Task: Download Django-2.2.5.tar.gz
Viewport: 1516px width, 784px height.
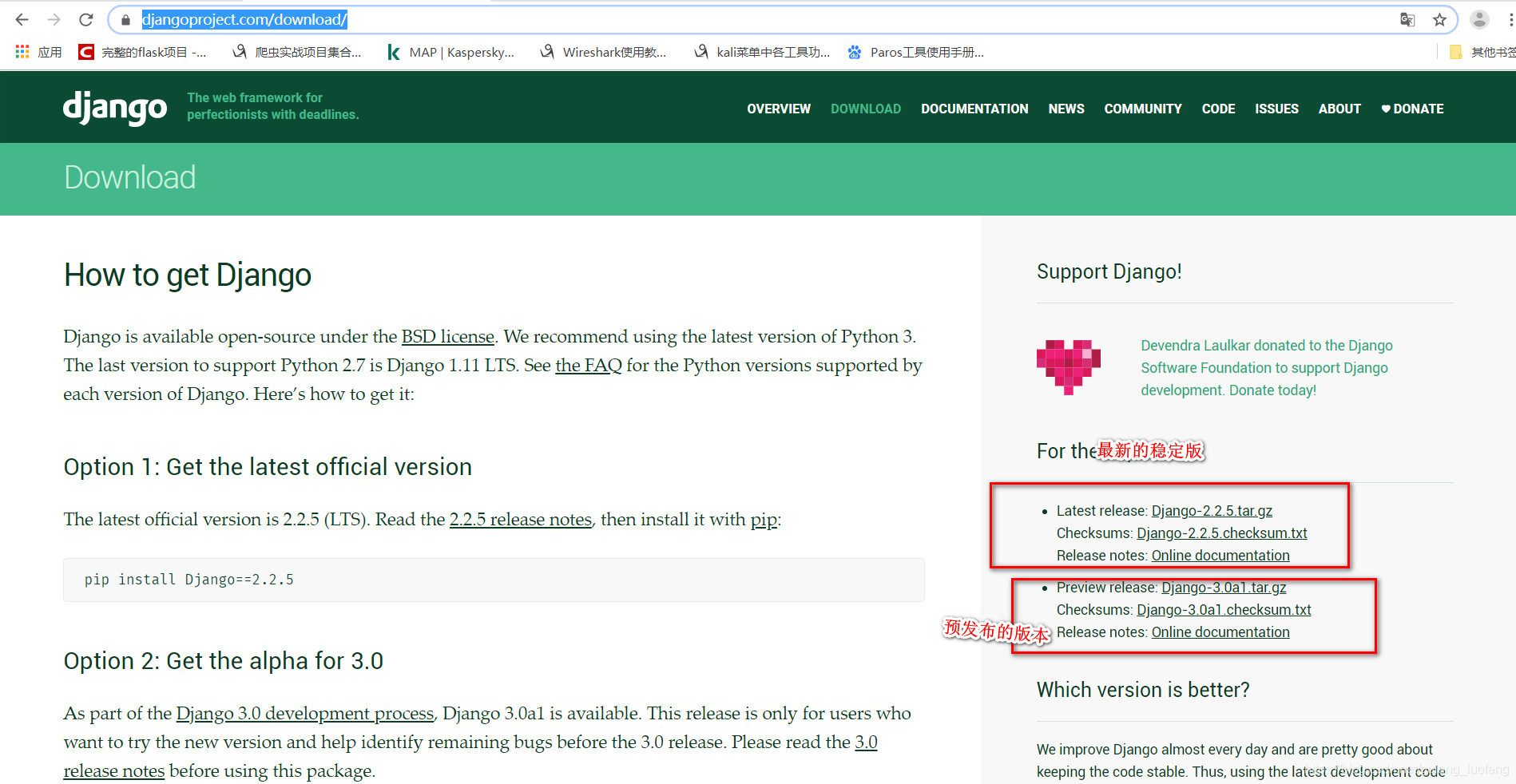Action: pyautogui.click(x=1212, y=511)
